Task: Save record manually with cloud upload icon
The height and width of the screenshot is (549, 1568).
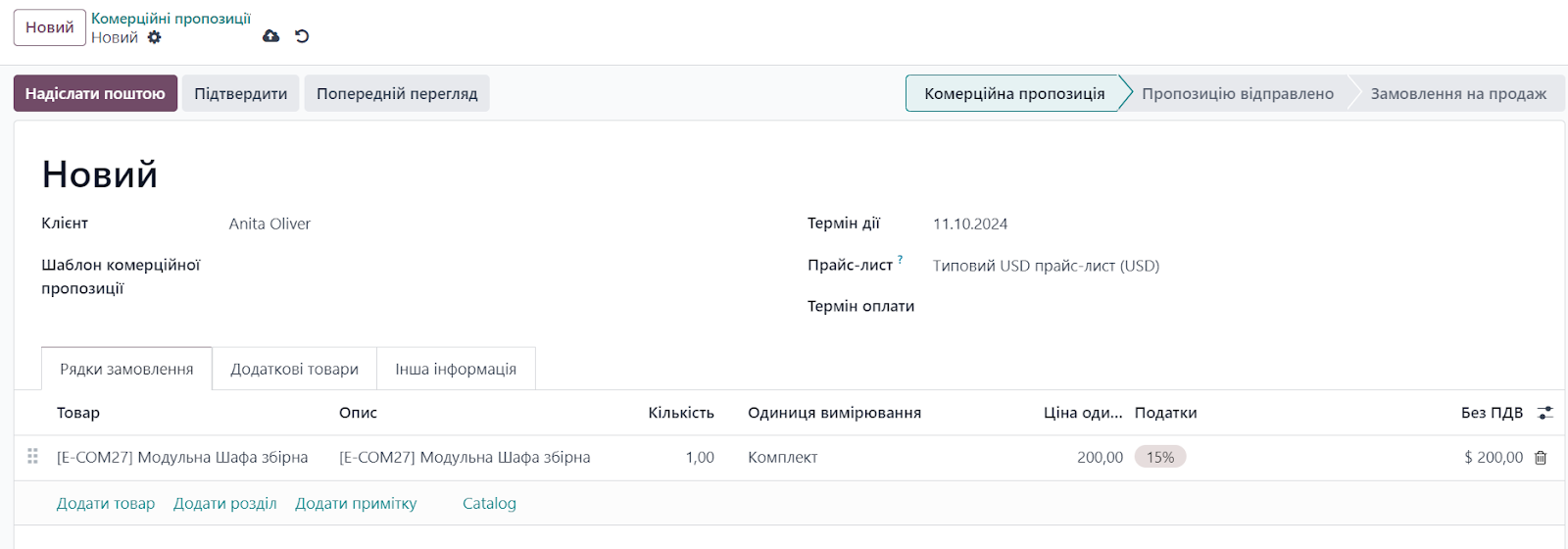Action: (x=271, y=36)
